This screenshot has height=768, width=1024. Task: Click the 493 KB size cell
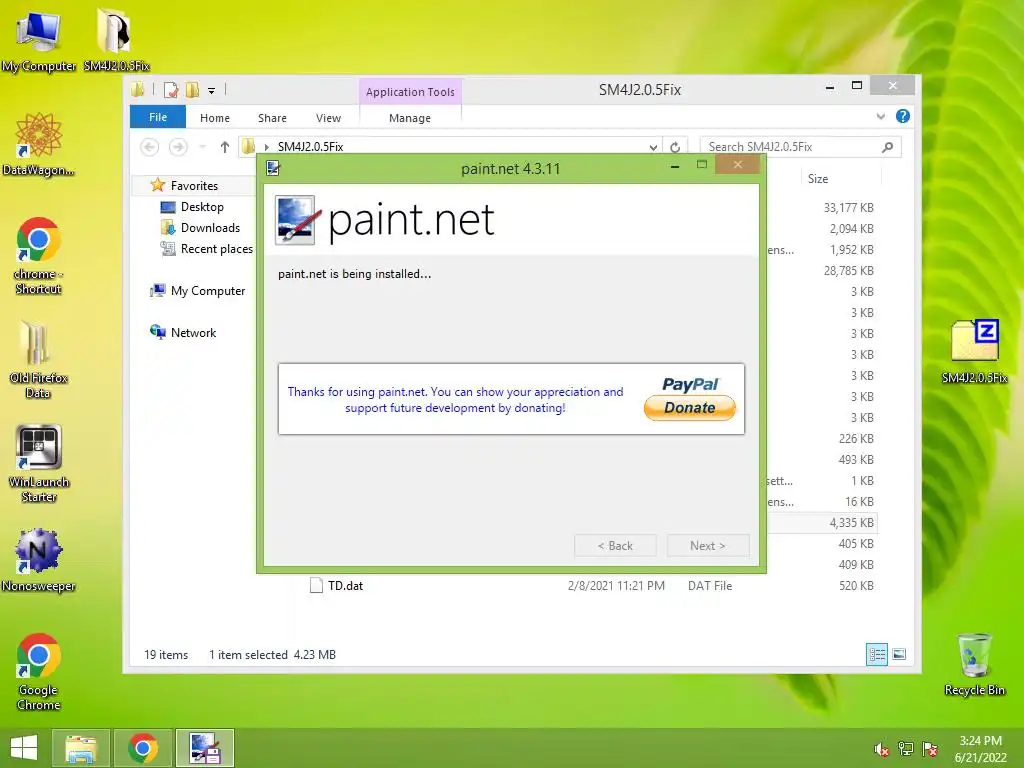coord(856,460)
